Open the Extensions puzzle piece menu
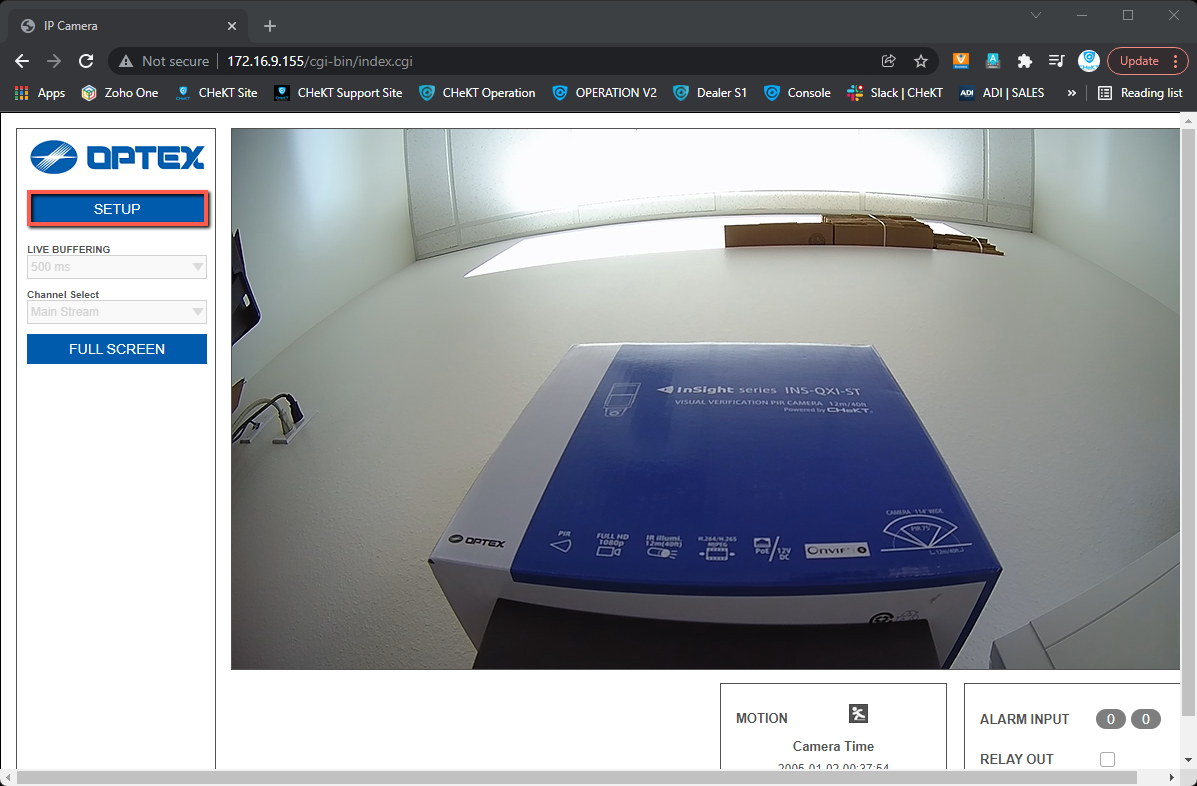 coord(1024,61)
